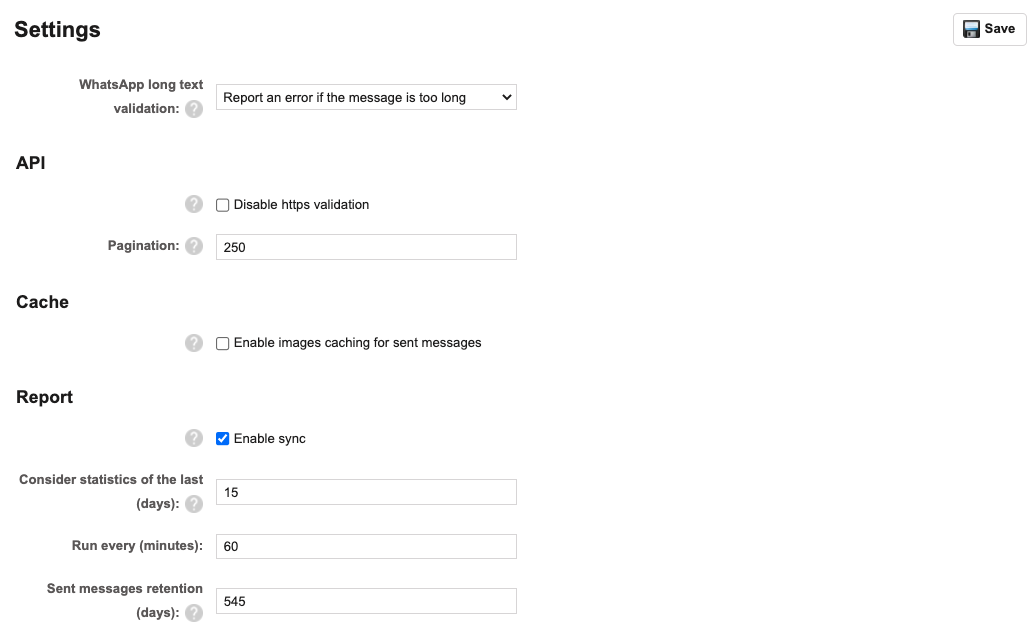Click dropdown arrow of long text validation
This screenshot has width=1033, height=636.
point(506,98)
